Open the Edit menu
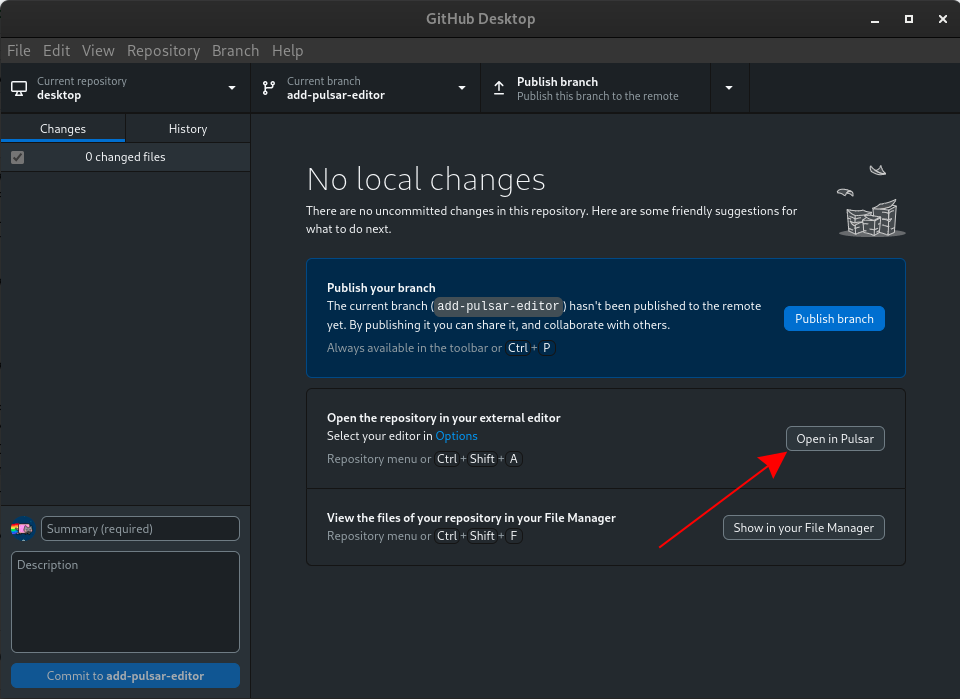The image size is (964, 699). (x=57, y=50)
